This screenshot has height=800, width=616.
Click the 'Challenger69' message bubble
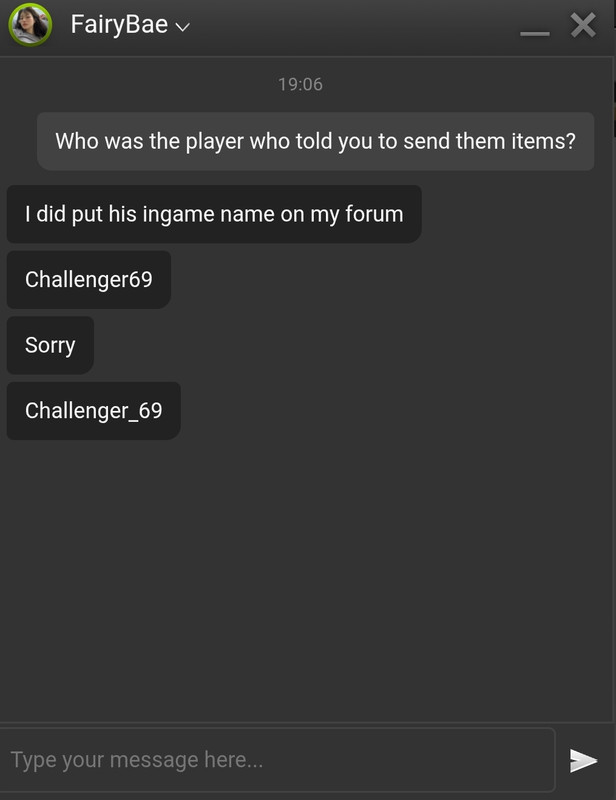[89, 280]
